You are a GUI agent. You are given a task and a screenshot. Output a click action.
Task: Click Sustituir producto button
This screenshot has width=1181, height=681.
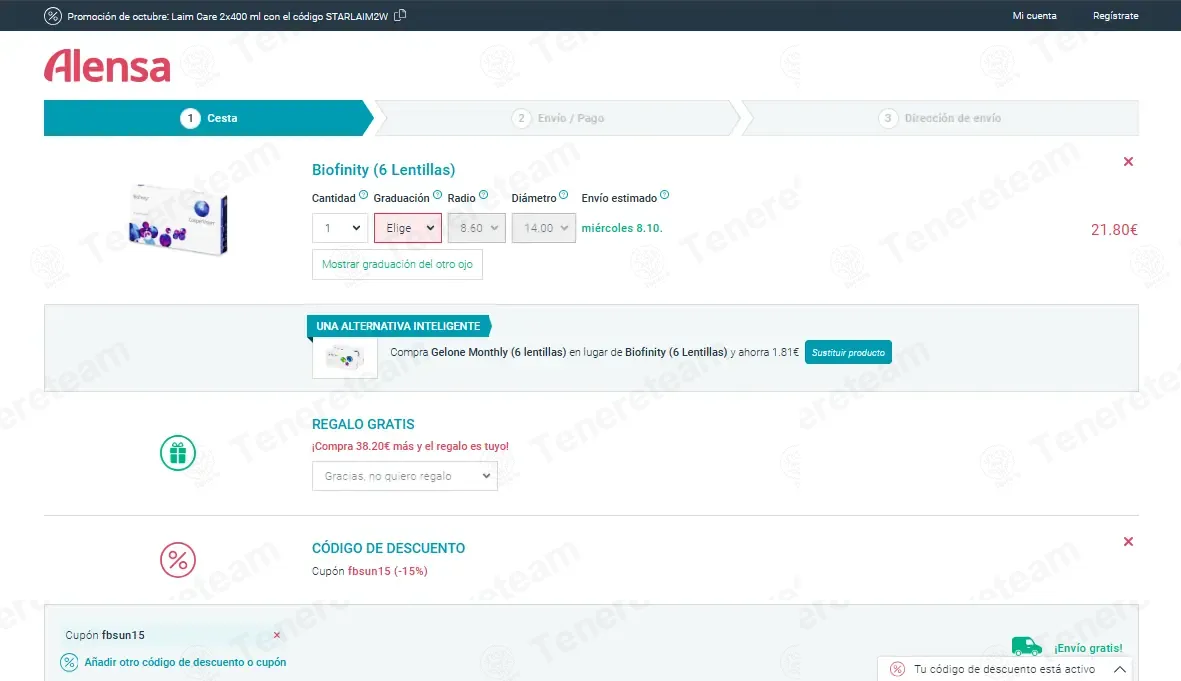coord(848,353)
